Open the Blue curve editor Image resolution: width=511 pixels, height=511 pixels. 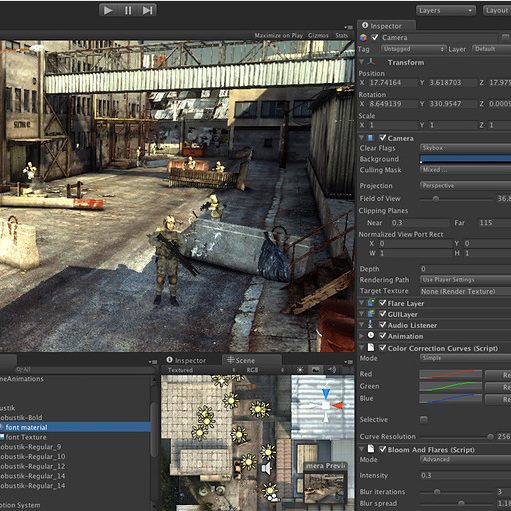(450, 399)
